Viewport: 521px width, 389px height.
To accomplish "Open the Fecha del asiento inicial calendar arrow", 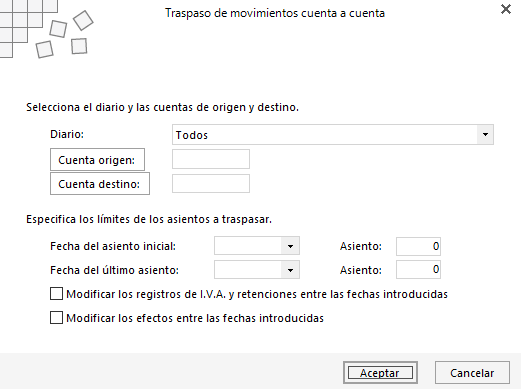I will point(290,246).
